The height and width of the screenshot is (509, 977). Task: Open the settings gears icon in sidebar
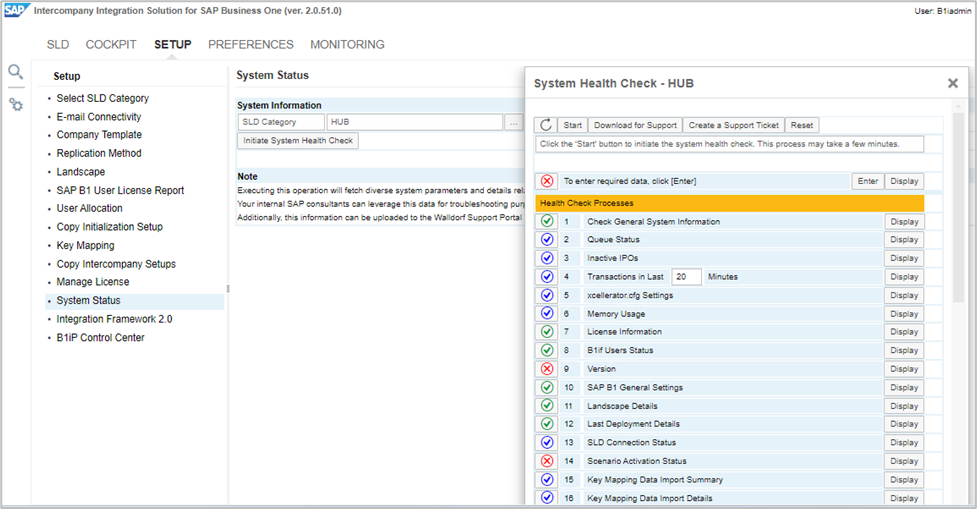pyautogui.click(x=15, y=104)
